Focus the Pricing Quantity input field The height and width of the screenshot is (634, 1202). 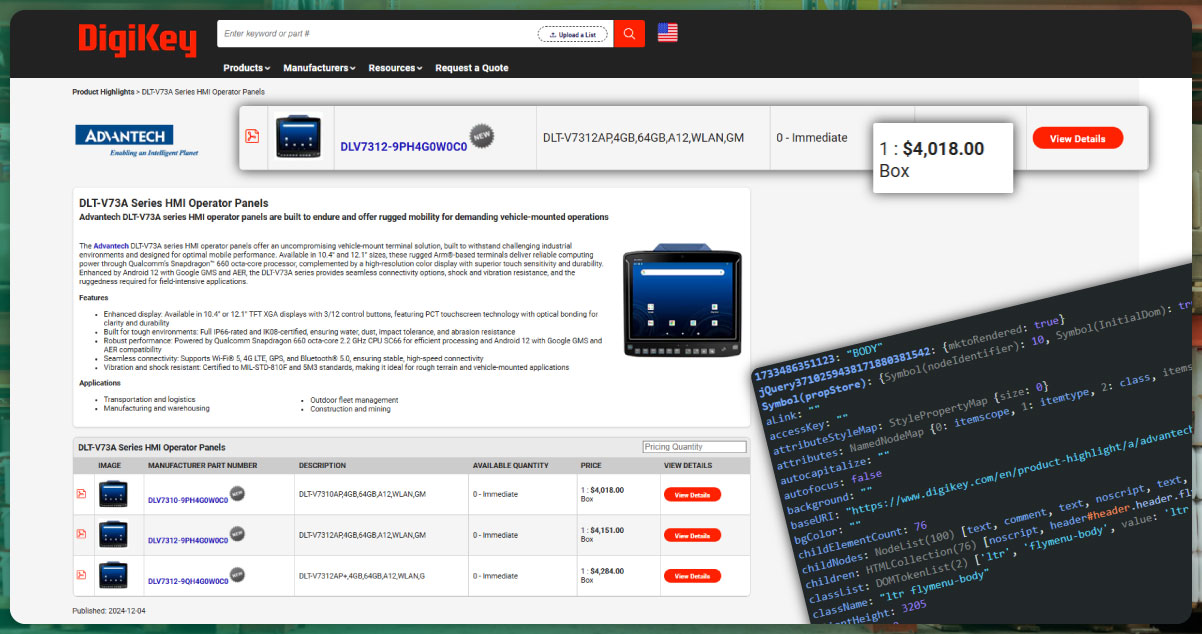[x=694, y=447]
